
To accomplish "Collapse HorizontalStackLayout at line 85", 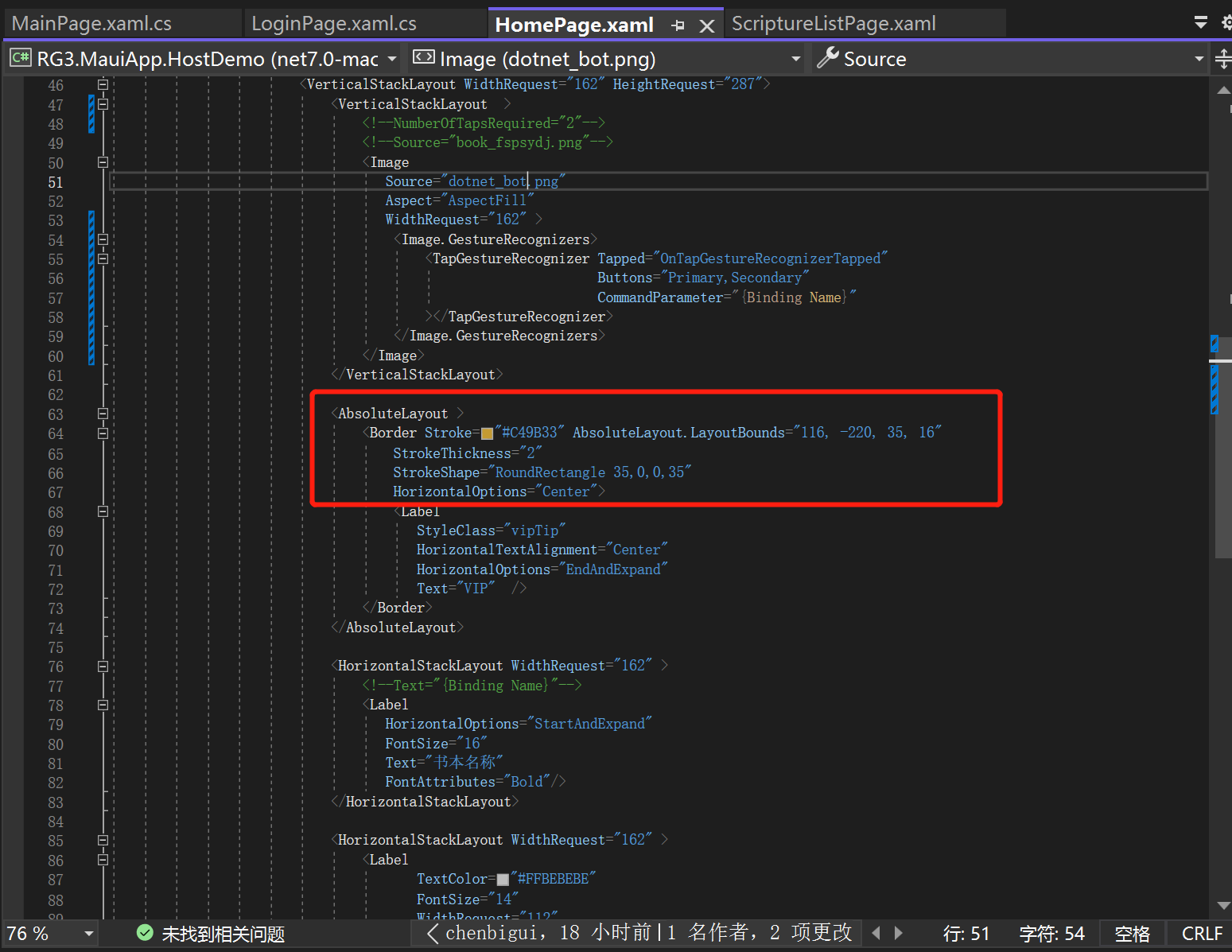I will [x=103, y=840].
